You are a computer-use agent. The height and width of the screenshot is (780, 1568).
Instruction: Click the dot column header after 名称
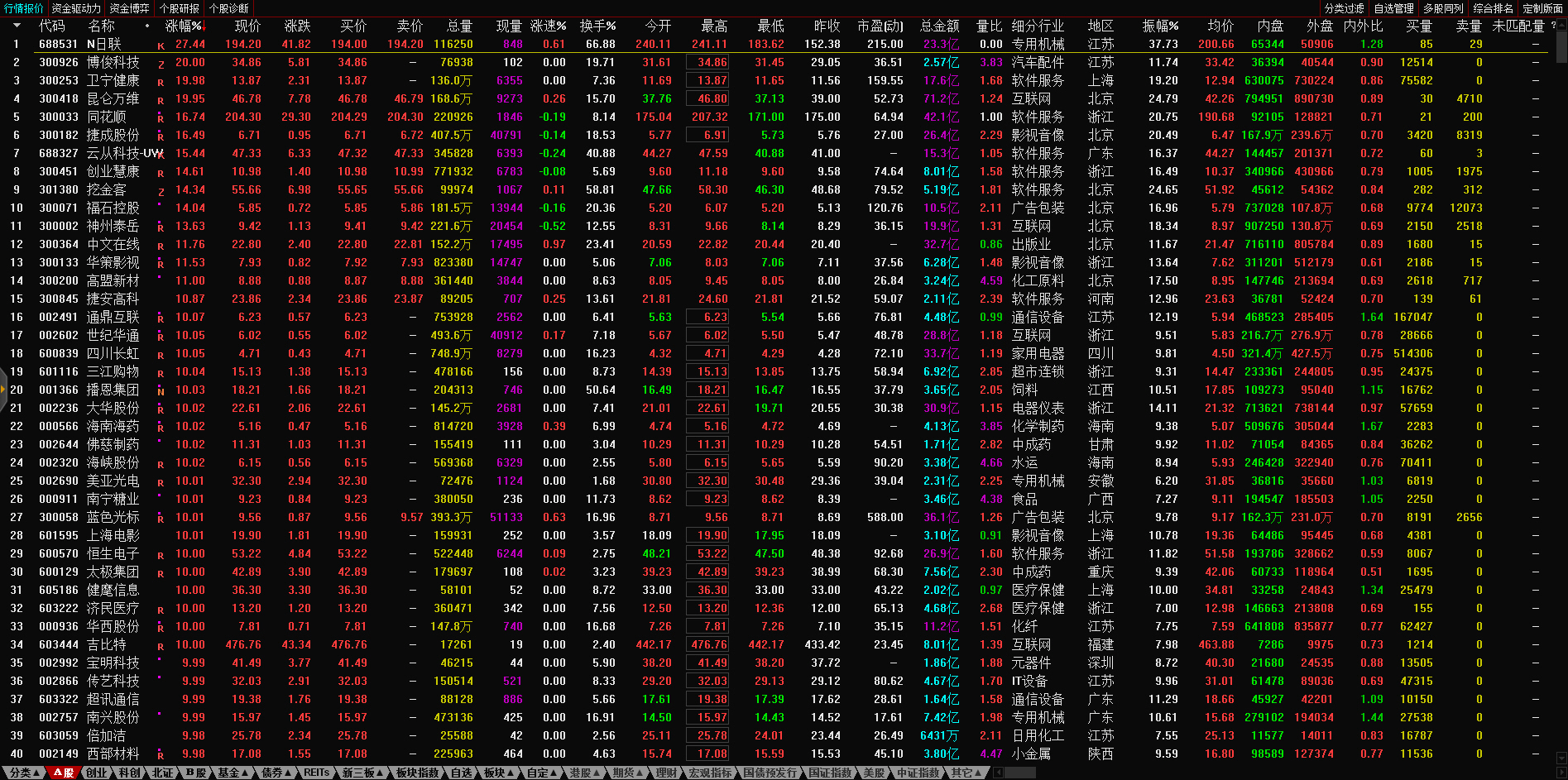(x=147, y=26)
